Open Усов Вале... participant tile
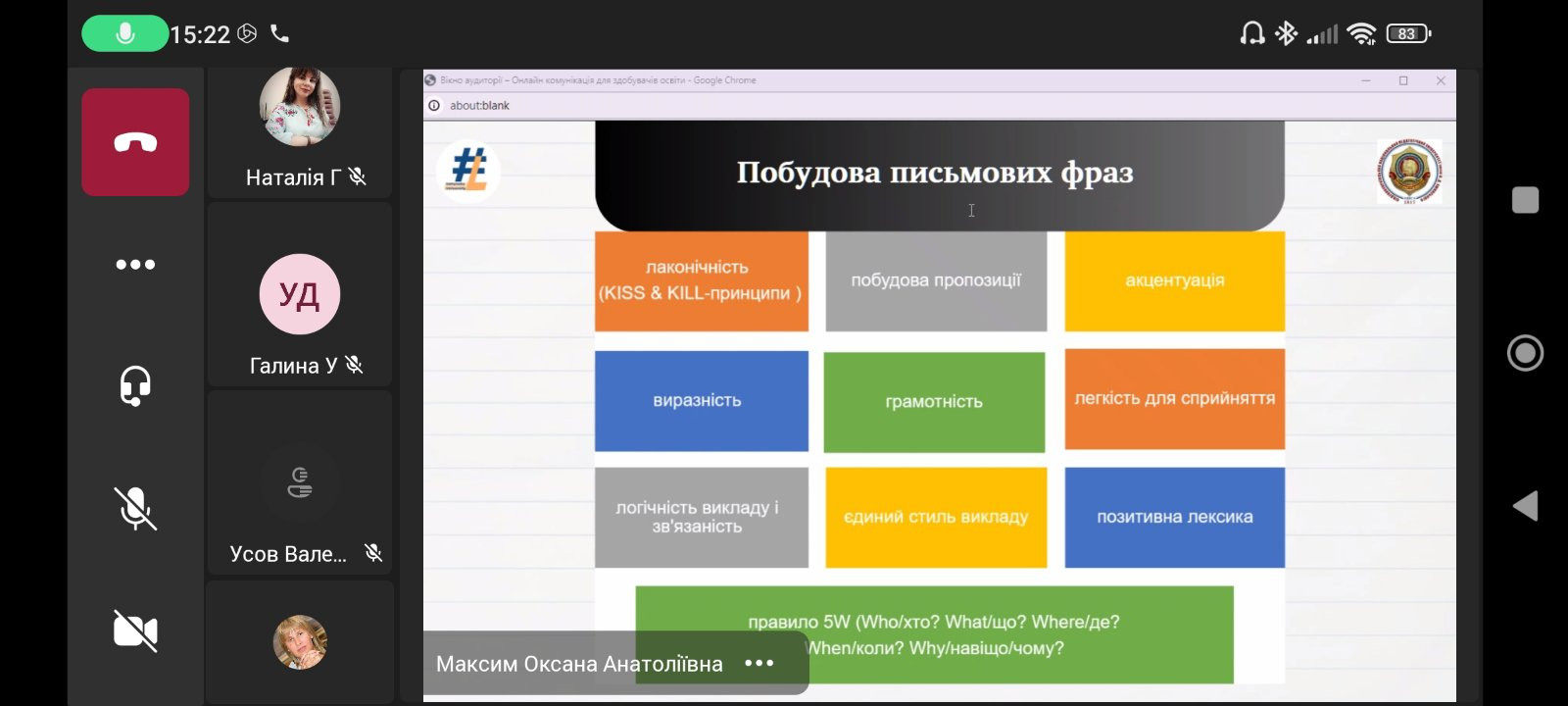The image size is (1568, 706). tap(300, 481)
